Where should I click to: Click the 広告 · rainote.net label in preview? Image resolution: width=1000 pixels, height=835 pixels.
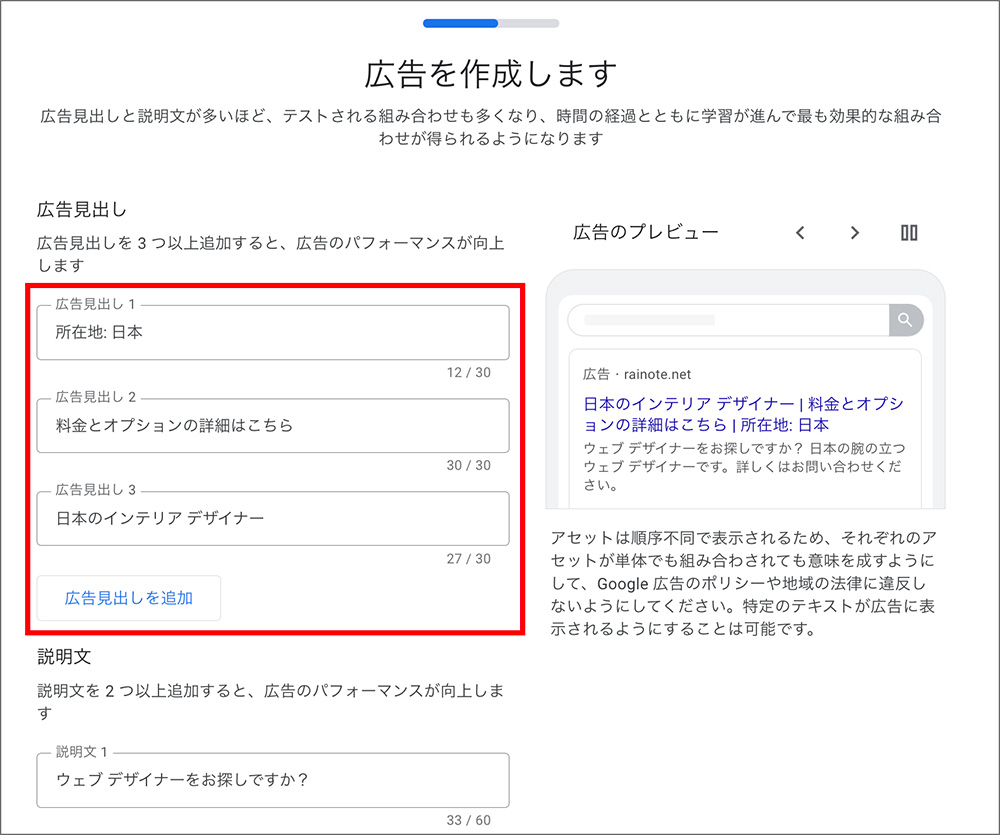tap(636, 374)
